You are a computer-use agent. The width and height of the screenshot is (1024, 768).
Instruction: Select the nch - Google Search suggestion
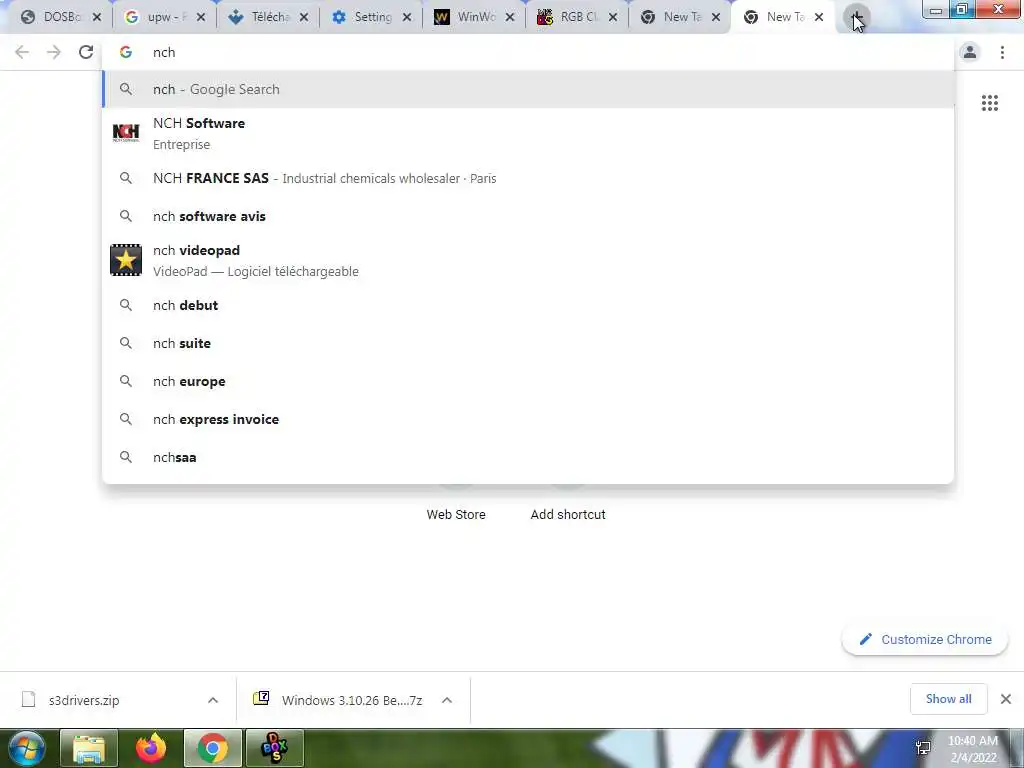point(528,89)
